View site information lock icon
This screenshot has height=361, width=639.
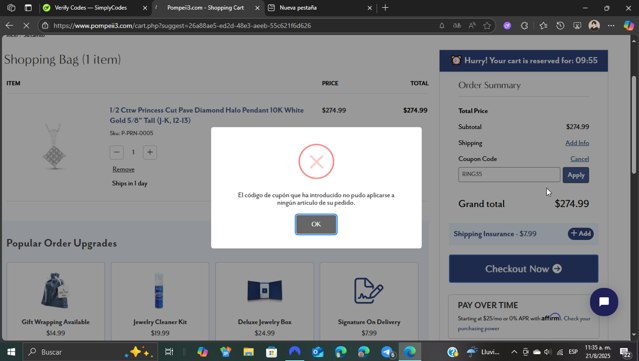(45, 26)
